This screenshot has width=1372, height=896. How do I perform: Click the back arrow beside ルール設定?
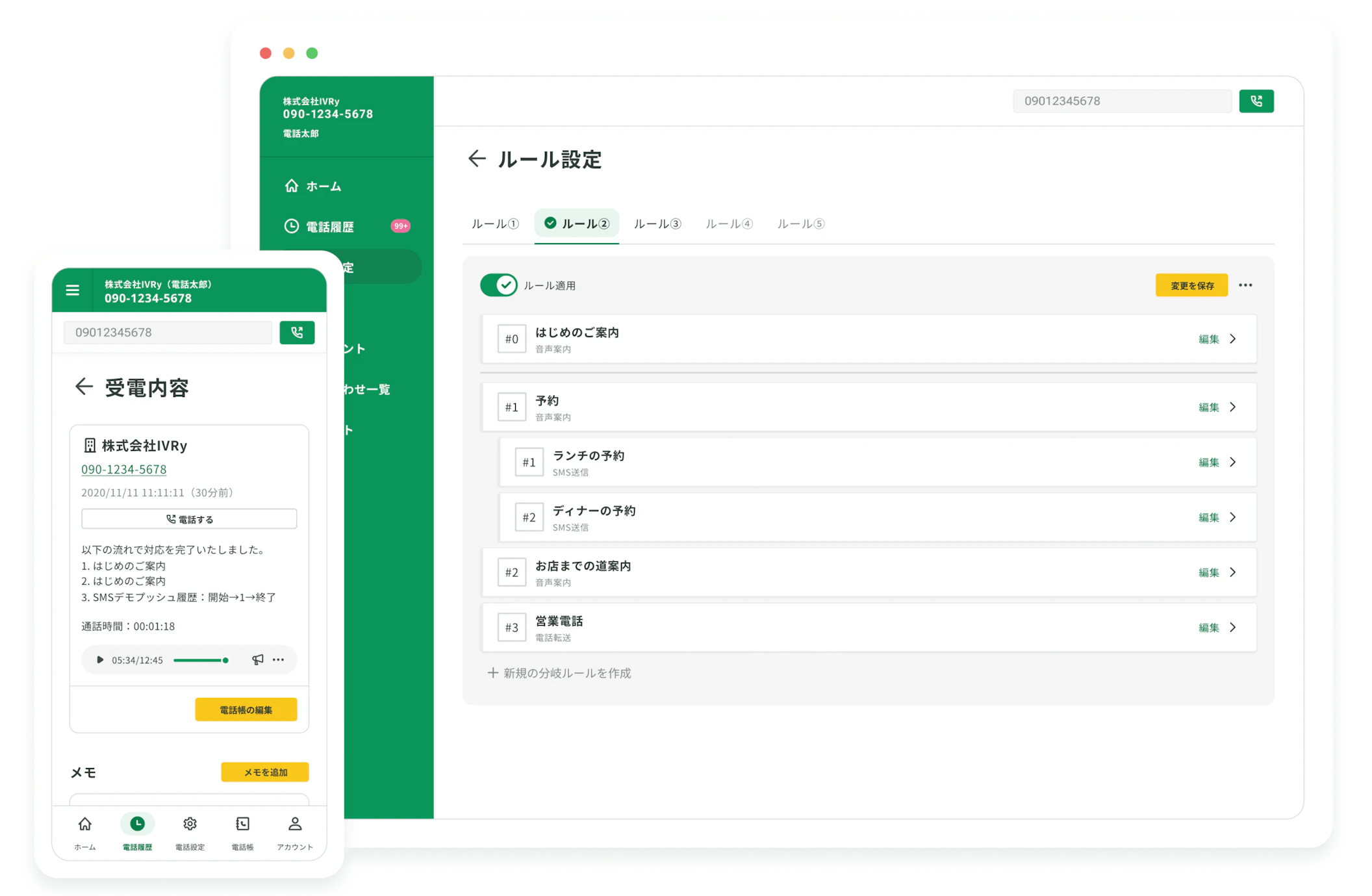[x=477, y=159]
